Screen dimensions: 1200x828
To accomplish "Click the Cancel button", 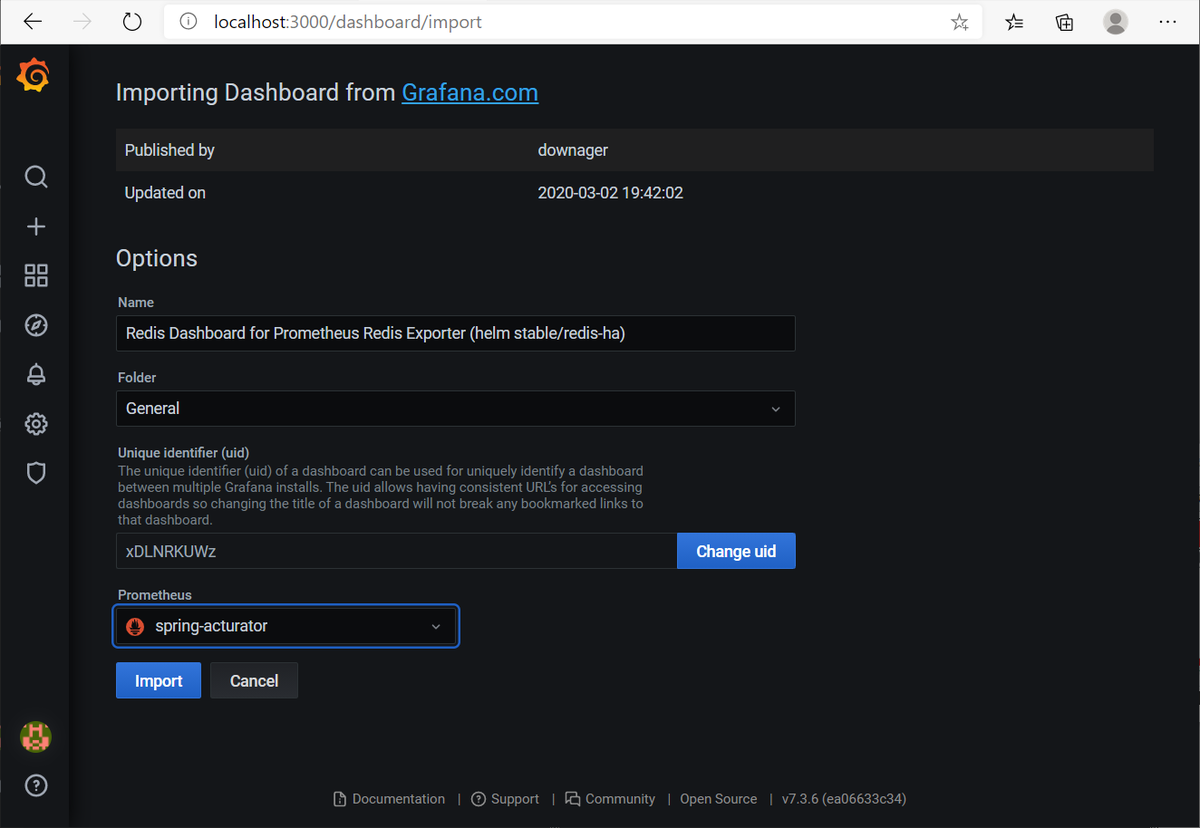I will coord(254,681).
